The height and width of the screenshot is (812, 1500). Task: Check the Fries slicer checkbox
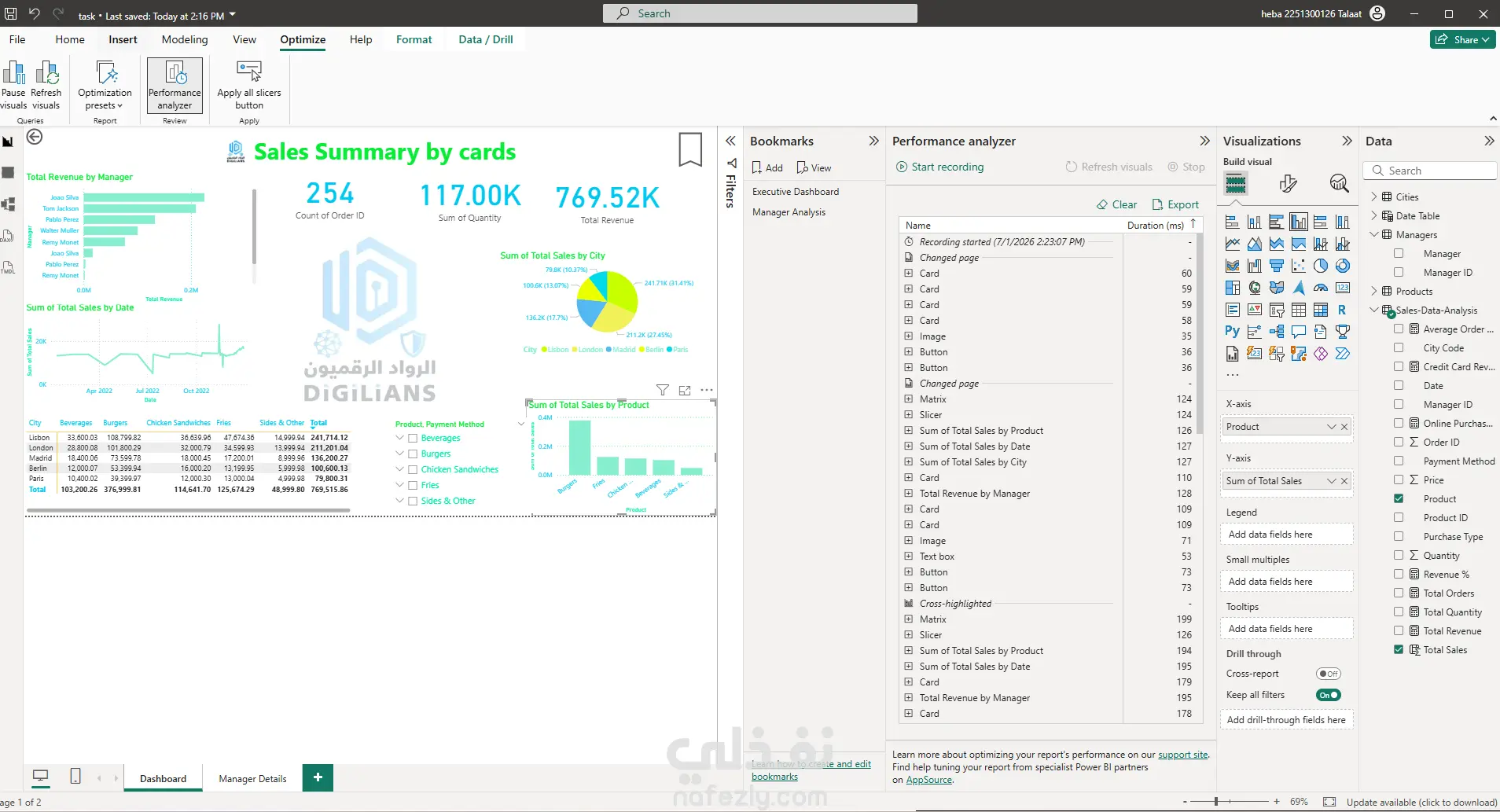point(413,486)
